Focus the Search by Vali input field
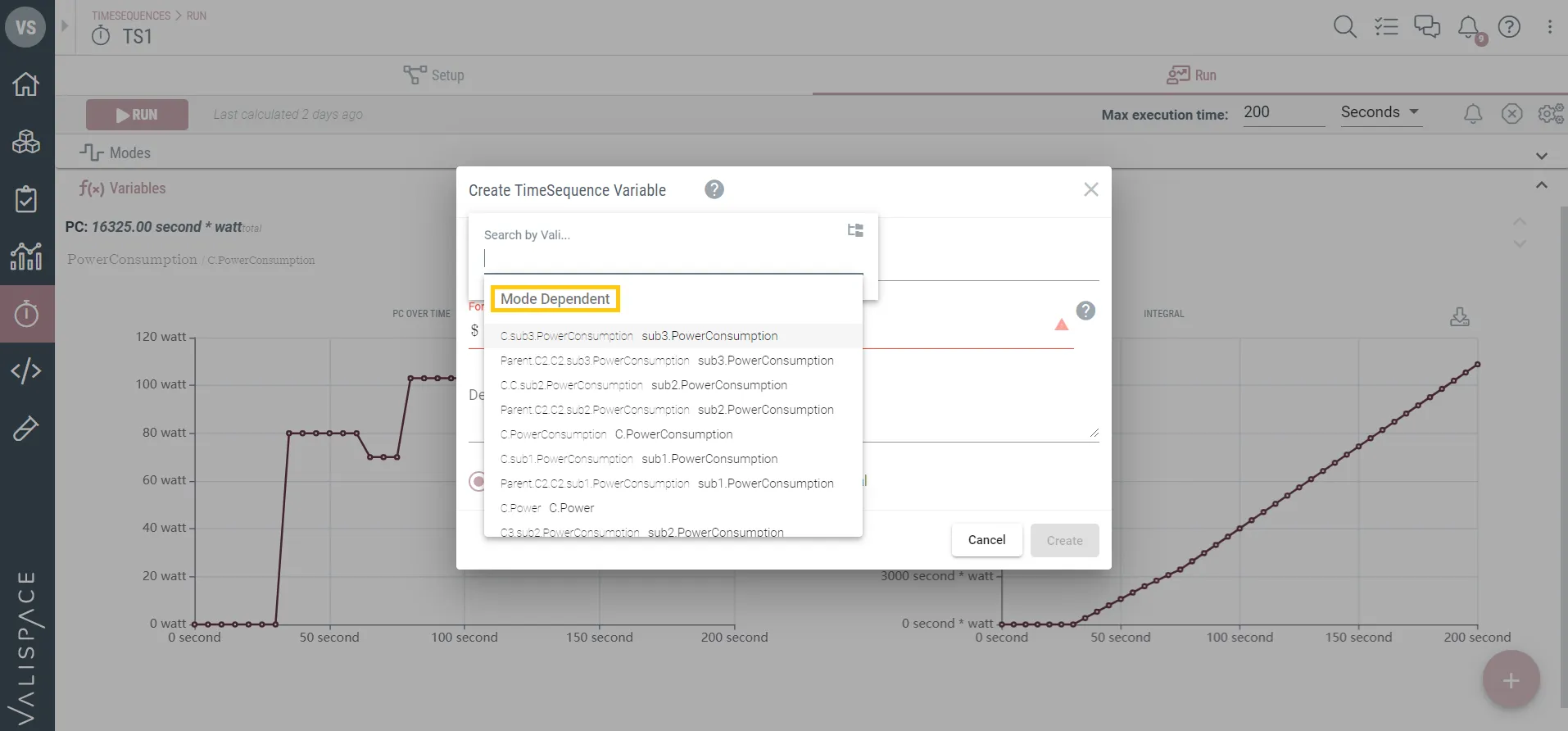Screen dimensions: 1568x731 click(673, 259)
